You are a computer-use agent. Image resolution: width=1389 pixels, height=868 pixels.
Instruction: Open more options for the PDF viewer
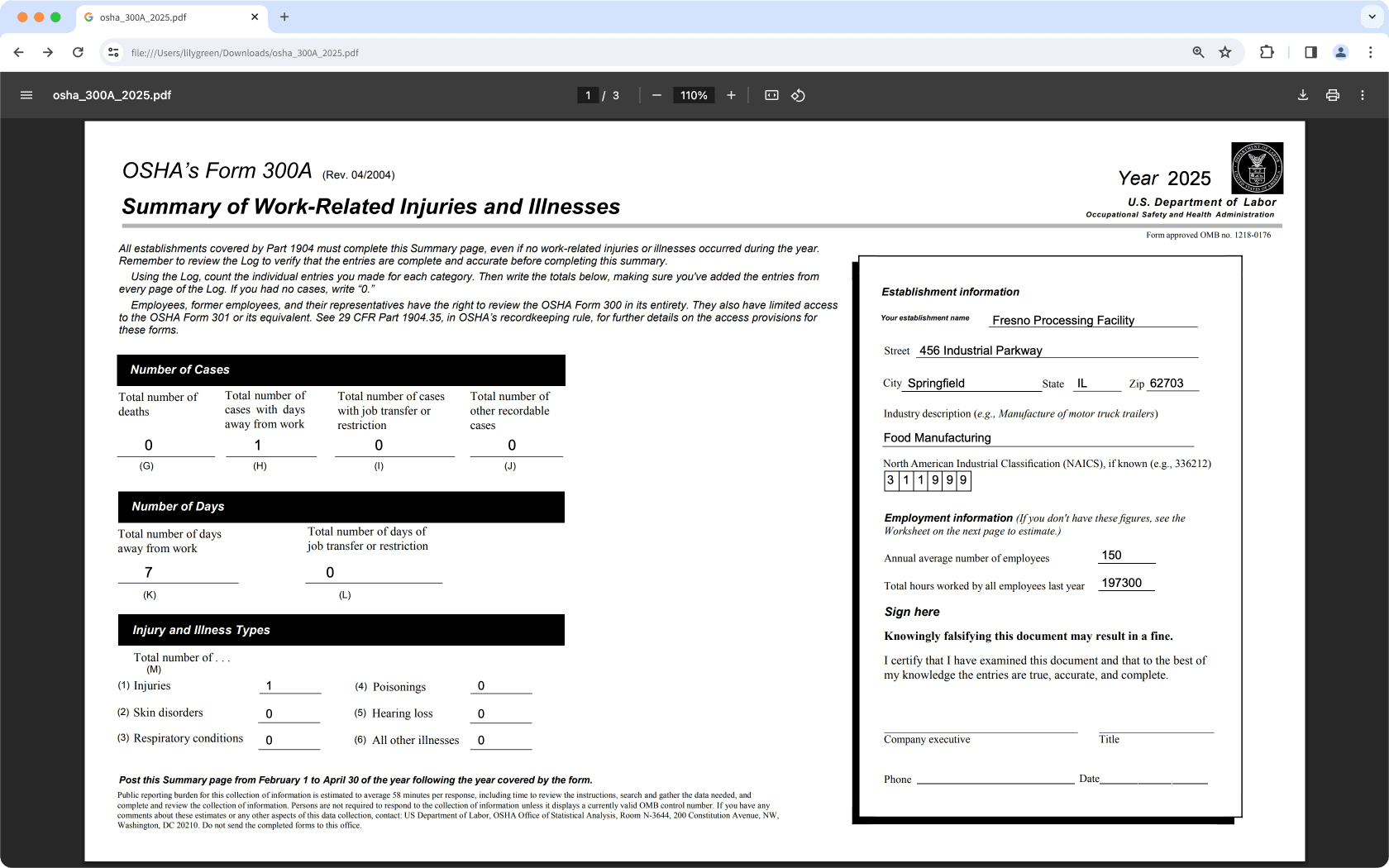(x=1363, y=95)
